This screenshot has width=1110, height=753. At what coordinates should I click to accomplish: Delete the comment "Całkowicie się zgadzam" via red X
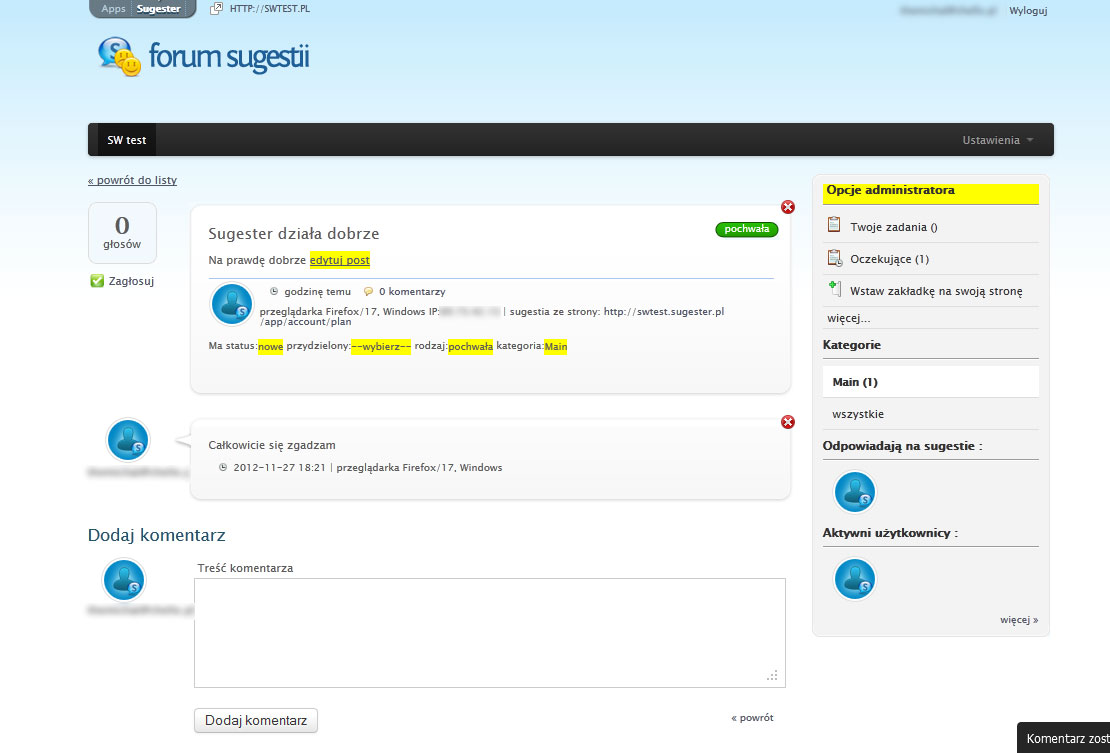[x=788, y=422]
